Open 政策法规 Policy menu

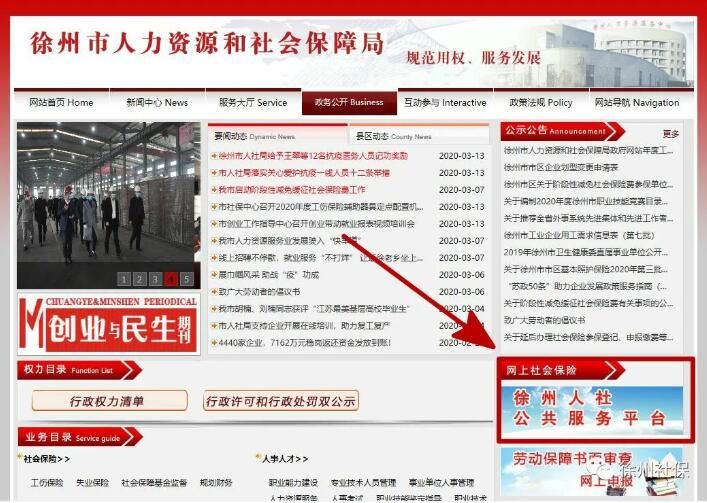pos(540,102)
